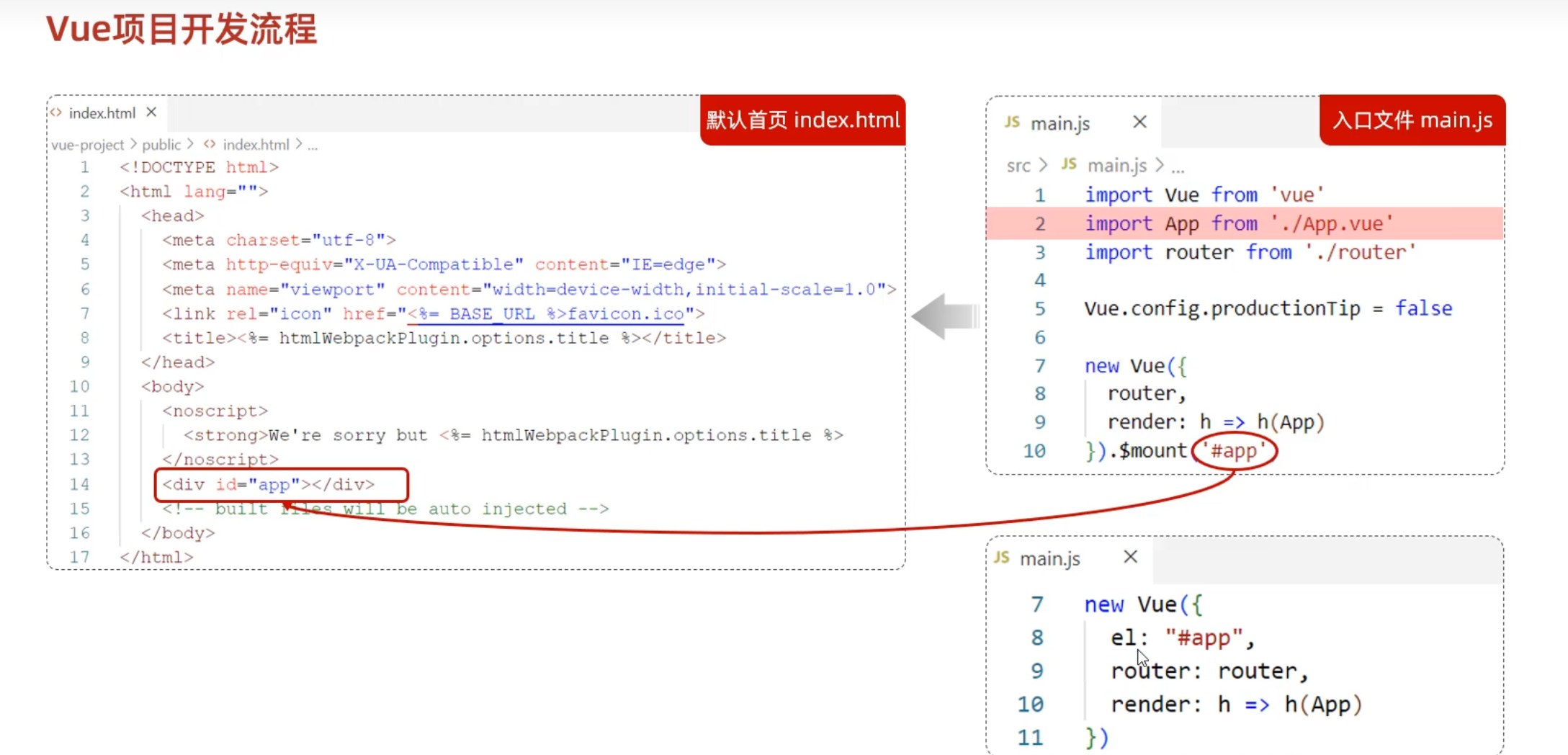This screenshot has width=1568, height=755.
Task: Select the bottom main.js tab
Action: [1050, 558]
